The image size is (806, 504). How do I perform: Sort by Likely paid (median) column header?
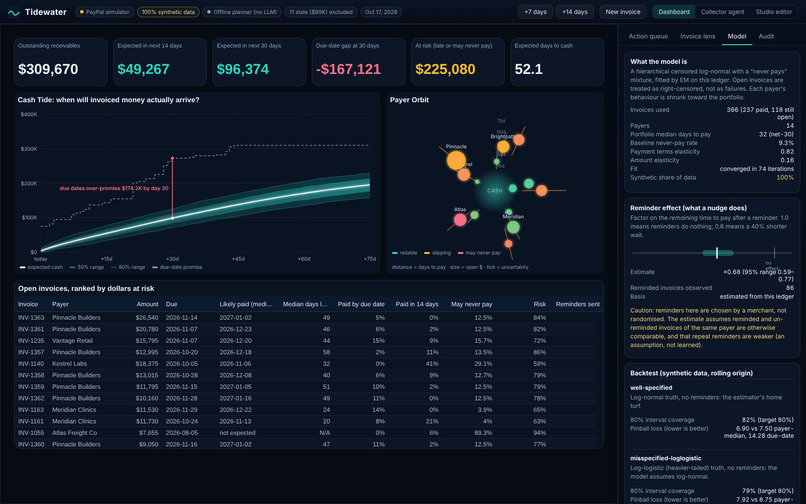(246, 304)
